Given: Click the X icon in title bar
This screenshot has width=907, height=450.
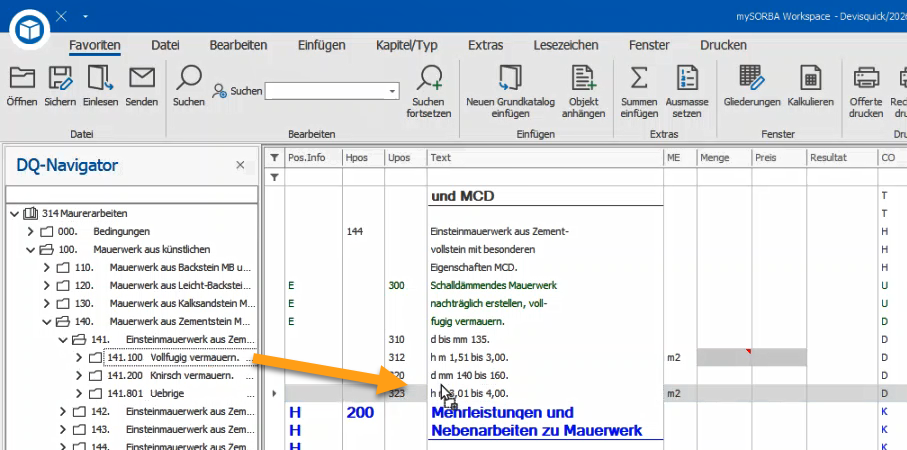Looking at the screenshot, I should click(61, 16).
